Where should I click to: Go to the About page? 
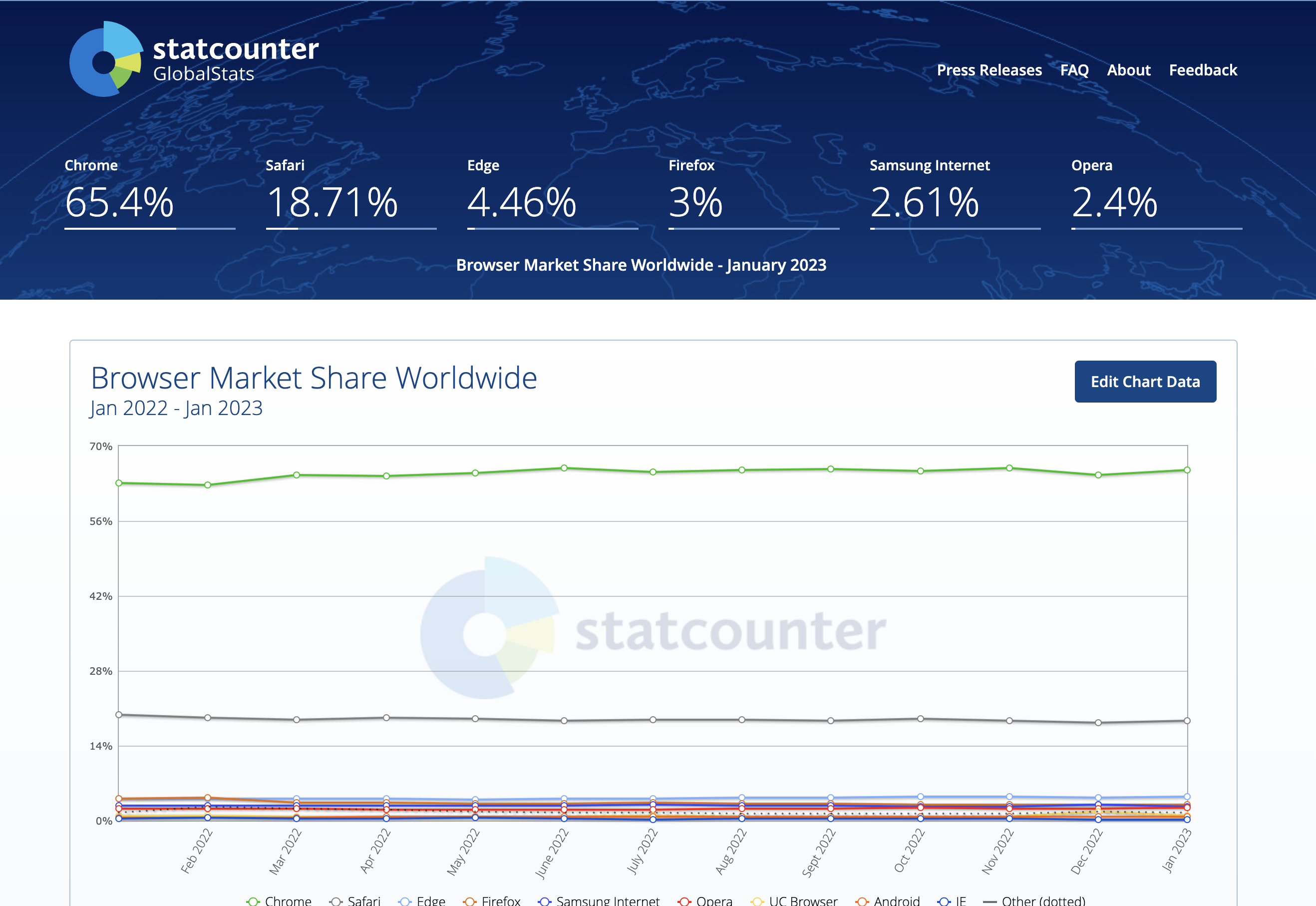(1128, 70)
